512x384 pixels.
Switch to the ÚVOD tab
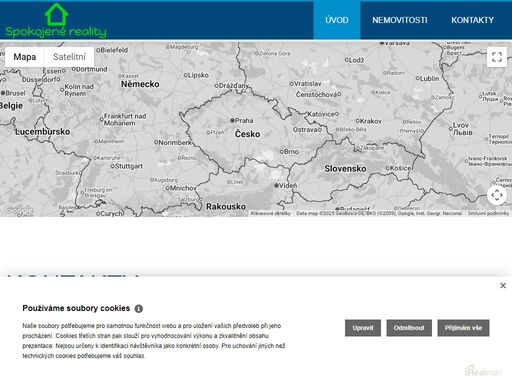click(x=337, y=20)
